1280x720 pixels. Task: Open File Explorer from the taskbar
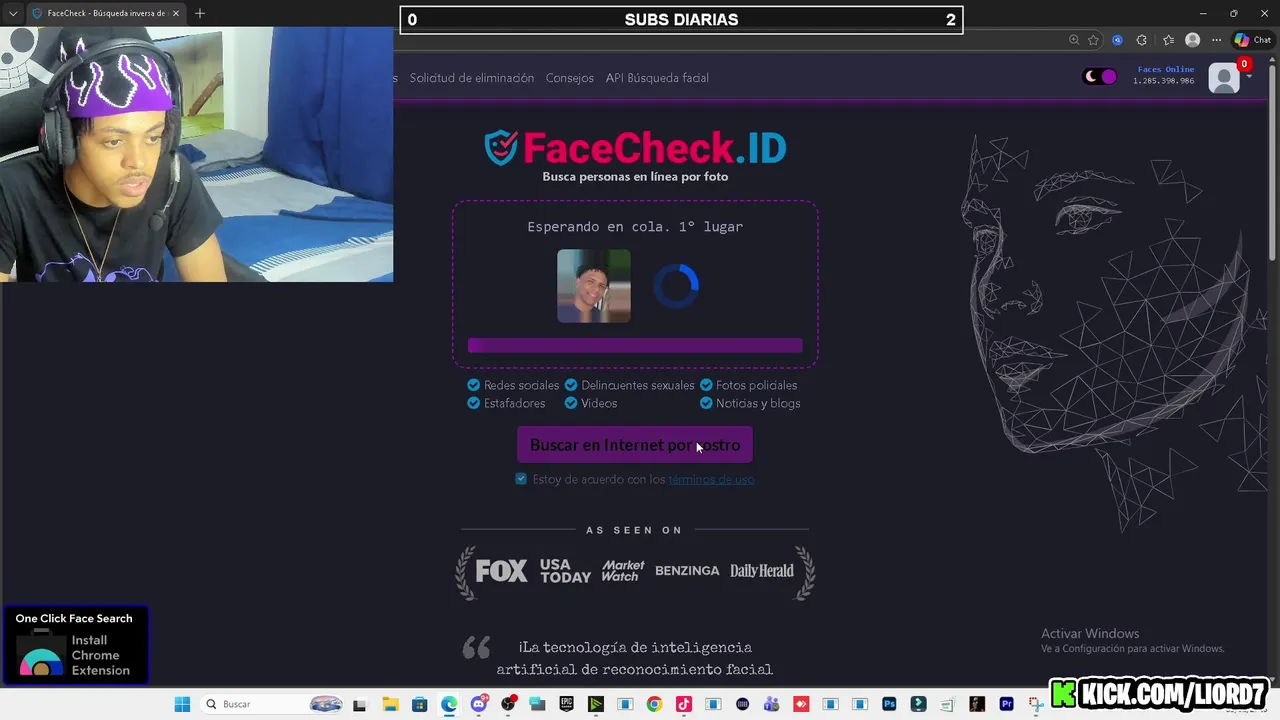(390, 704)
